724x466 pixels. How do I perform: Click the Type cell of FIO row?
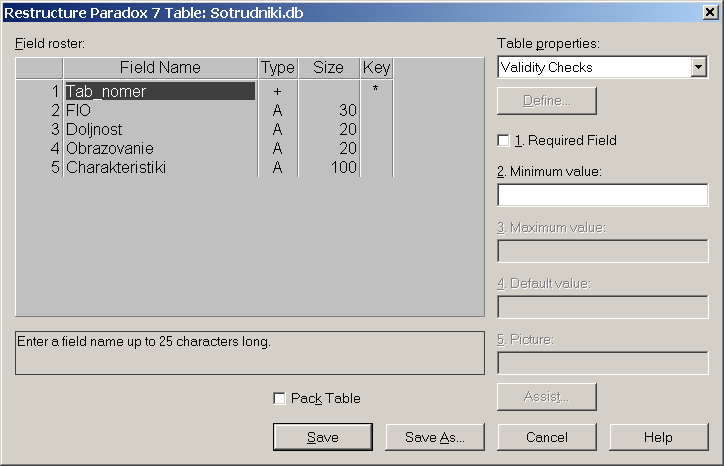pyautogui.click(x=277, y=110)
